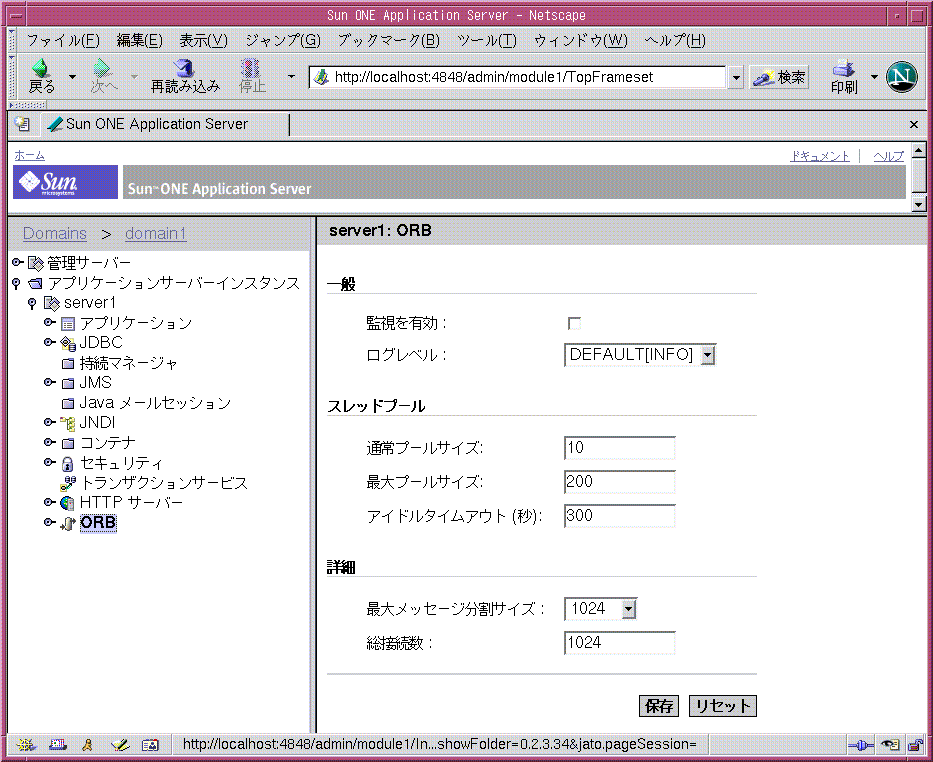Click the ORB node icon
This screenshot has width=933, height=762.
pyautogui.click(x=68, y=523)
